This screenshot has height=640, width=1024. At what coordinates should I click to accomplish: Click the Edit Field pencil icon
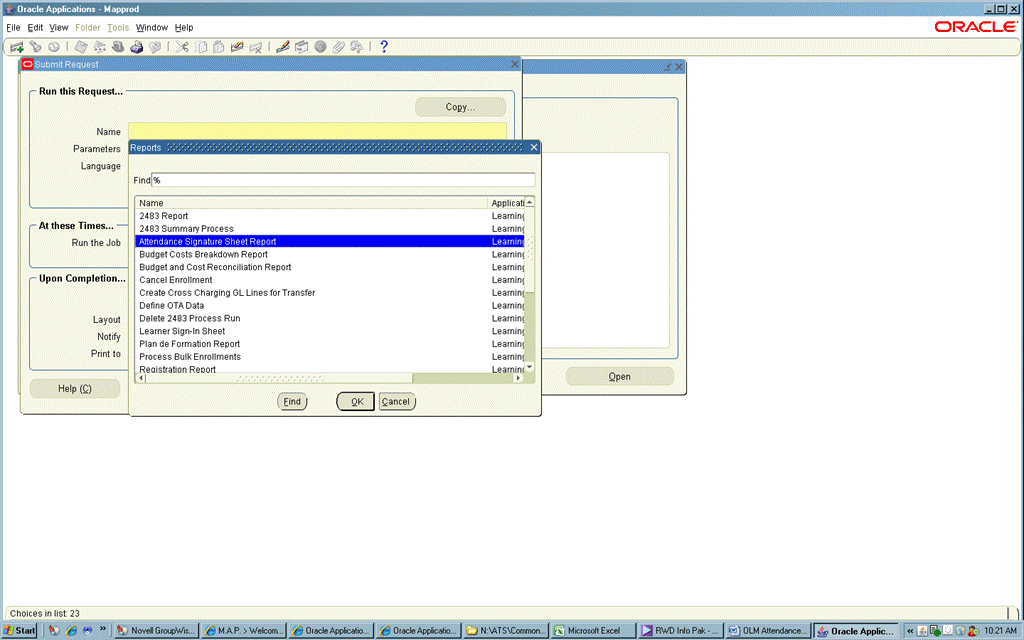pos(283,47)
